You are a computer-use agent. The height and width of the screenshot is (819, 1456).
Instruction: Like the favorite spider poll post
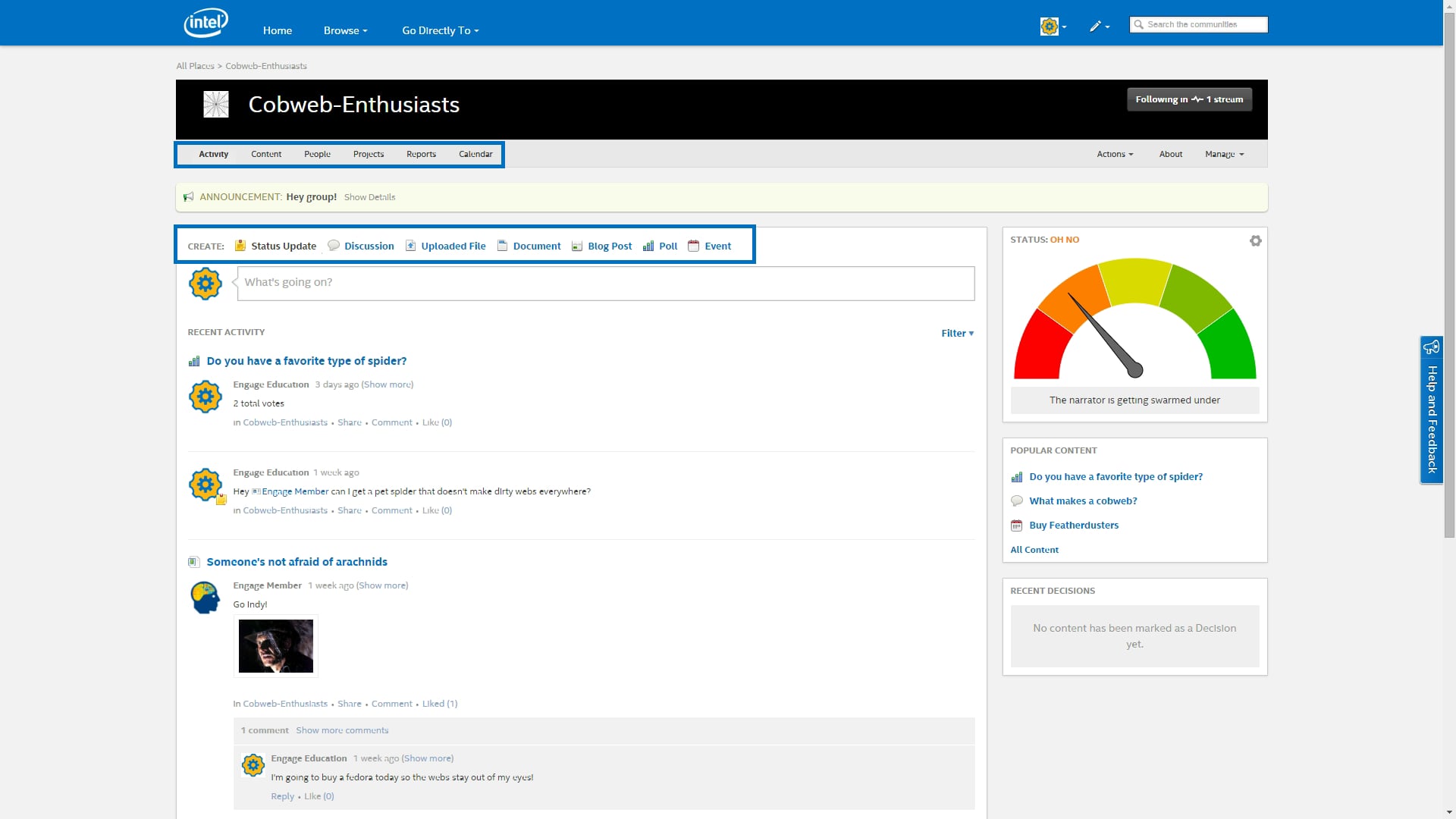coord(437,422)
